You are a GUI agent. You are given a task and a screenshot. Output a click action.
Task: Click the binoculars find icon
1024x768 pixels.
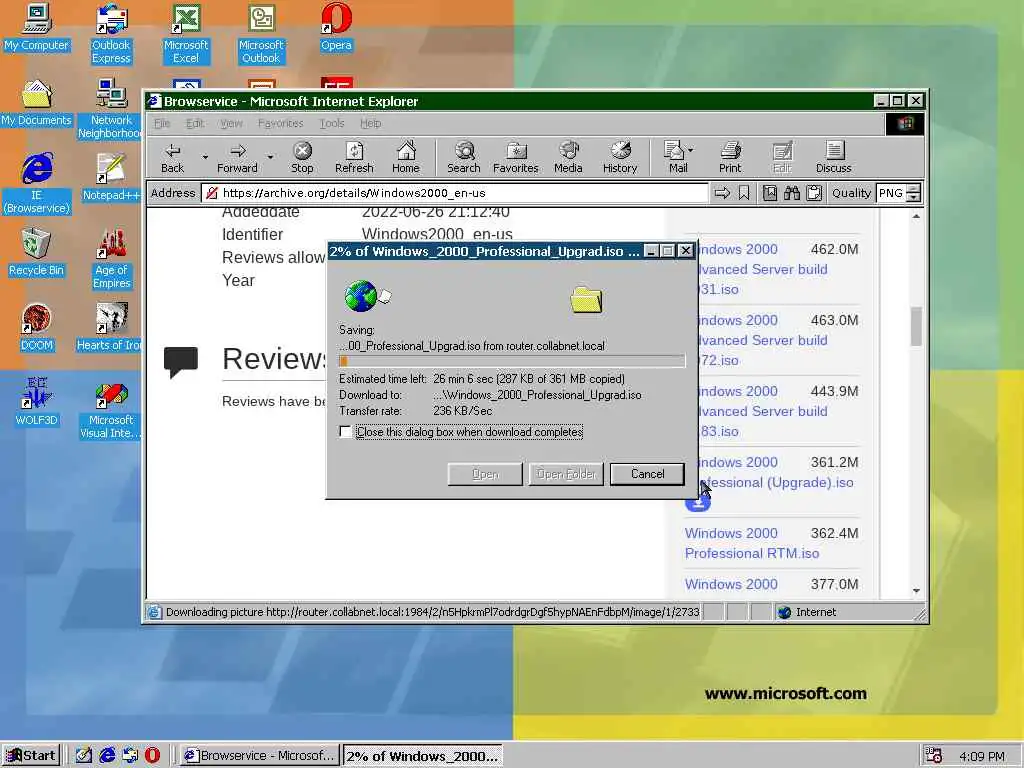[x=792, y=193]
